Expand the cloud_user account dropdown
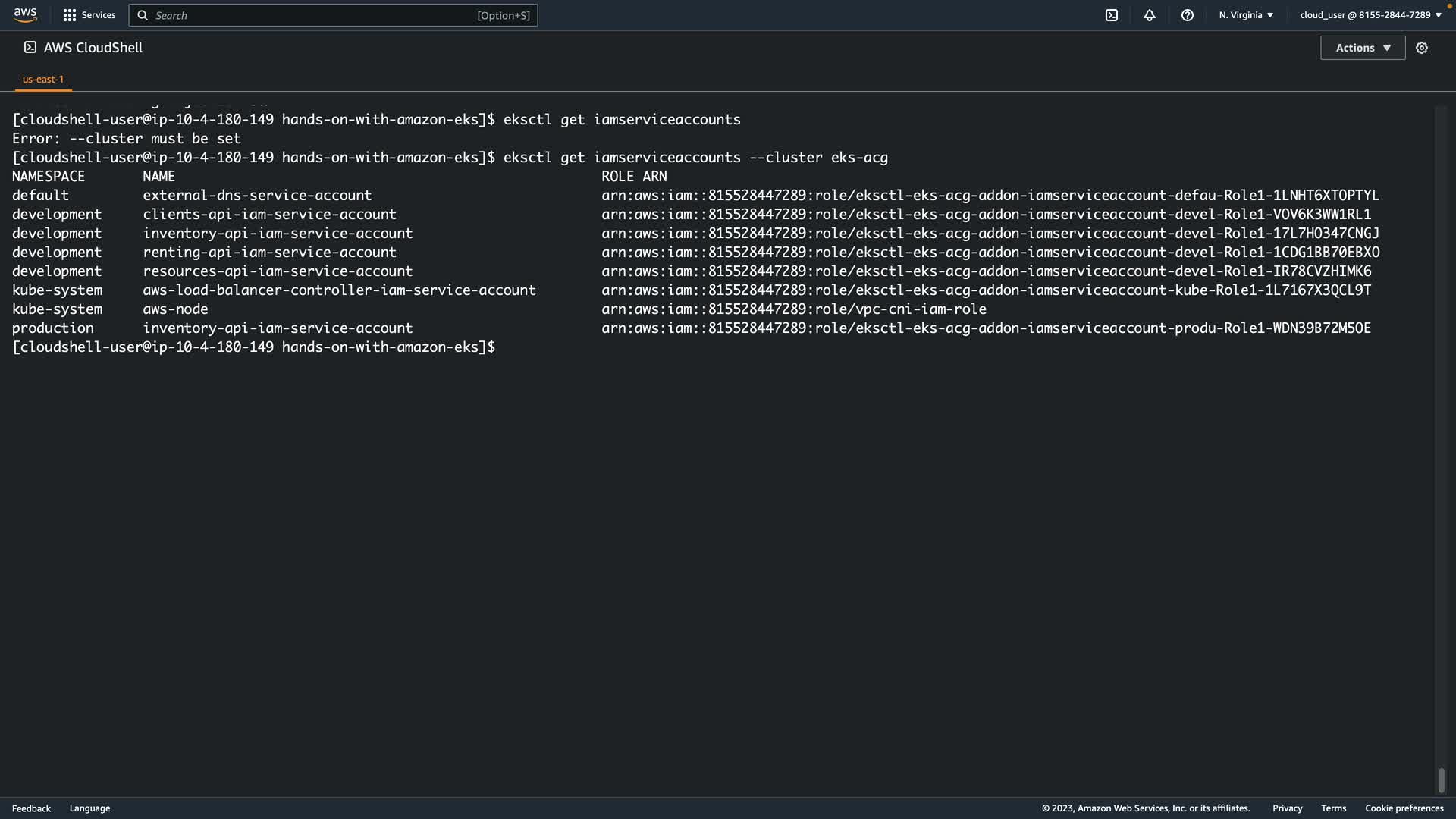The height and width of the screenshot is (819, 1456). 1370,15
